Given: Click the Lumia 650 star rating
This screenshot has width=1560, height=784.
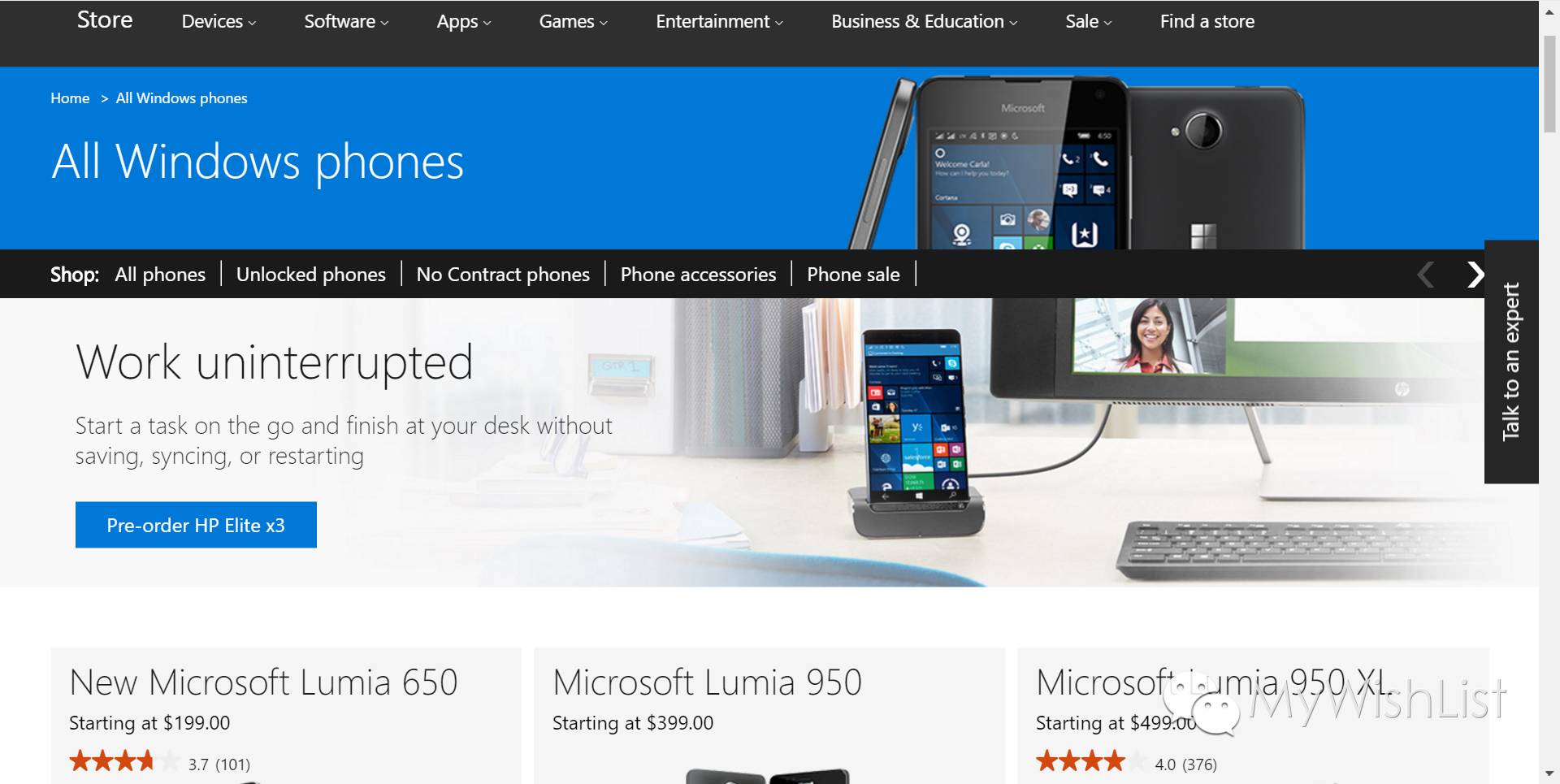Looking at the screenshot, I should (124, 762).
